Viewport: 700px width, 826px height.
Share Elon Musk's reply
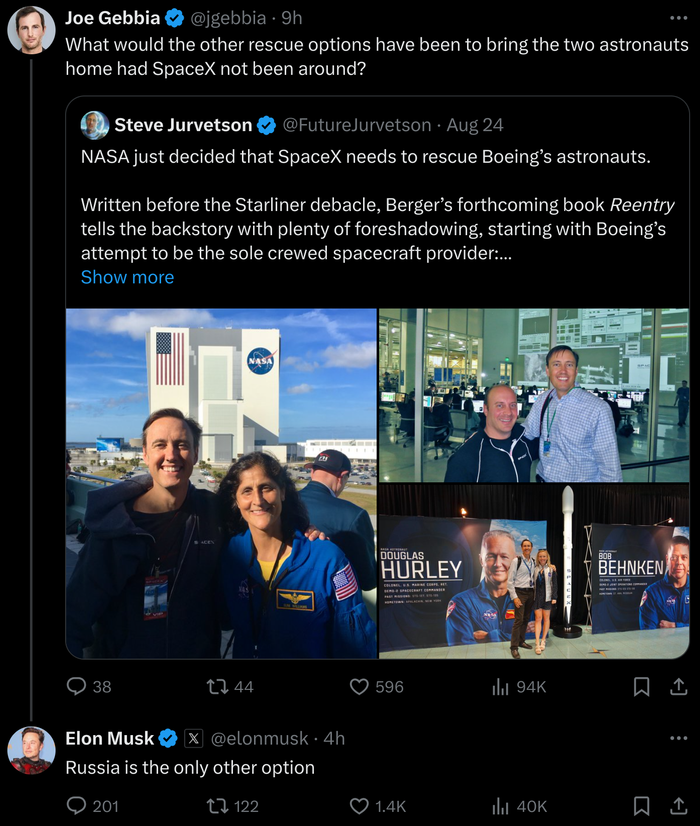(x=678, y=806)
